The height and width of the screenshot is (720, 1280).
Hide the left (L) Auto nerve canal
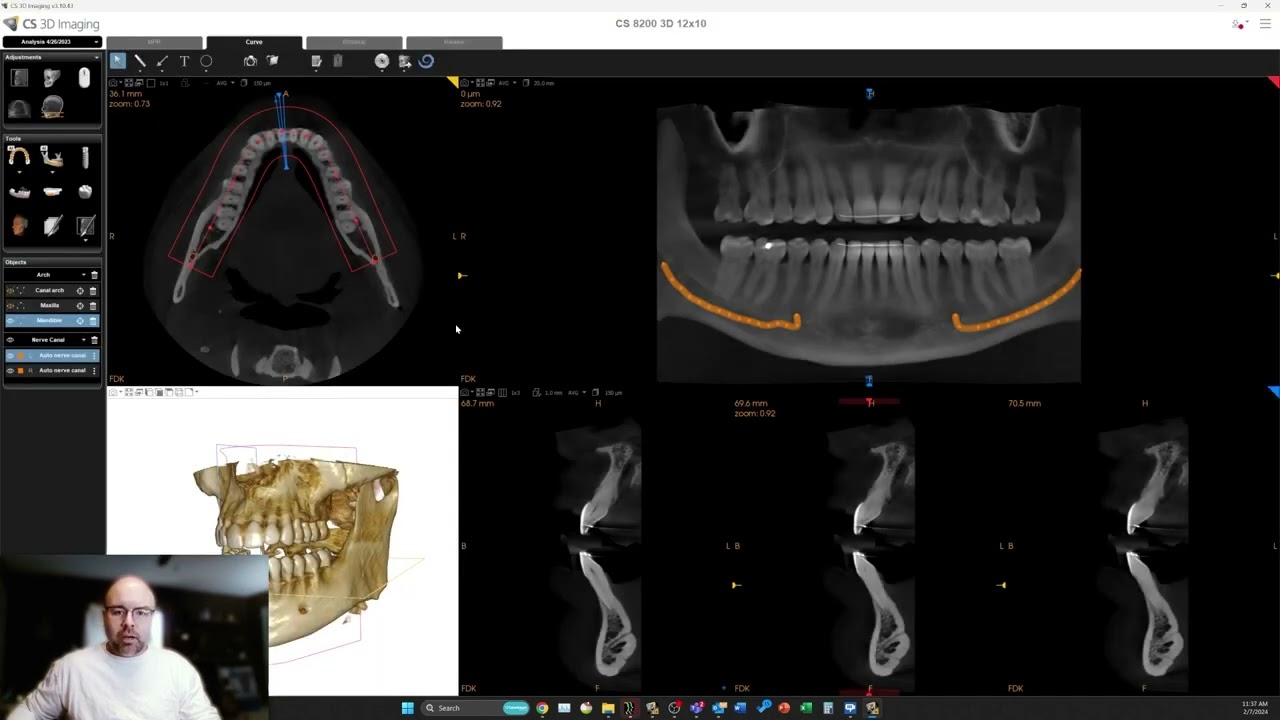coord(10,355)
